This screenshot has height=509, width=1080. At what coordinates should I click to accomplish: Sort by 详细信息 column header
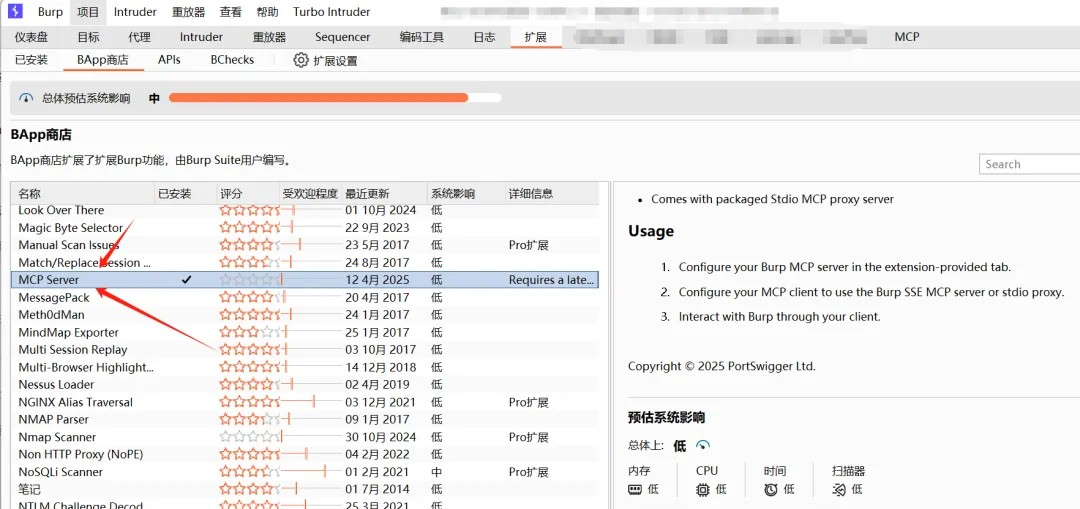551,194
